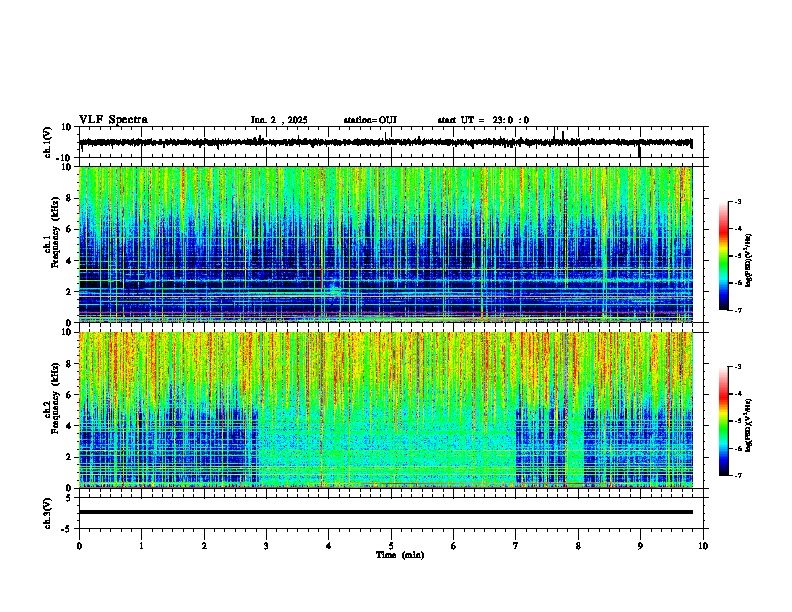
Task: Click the ch.2 color scale log(PSD) label
Action: coord(749,425)
